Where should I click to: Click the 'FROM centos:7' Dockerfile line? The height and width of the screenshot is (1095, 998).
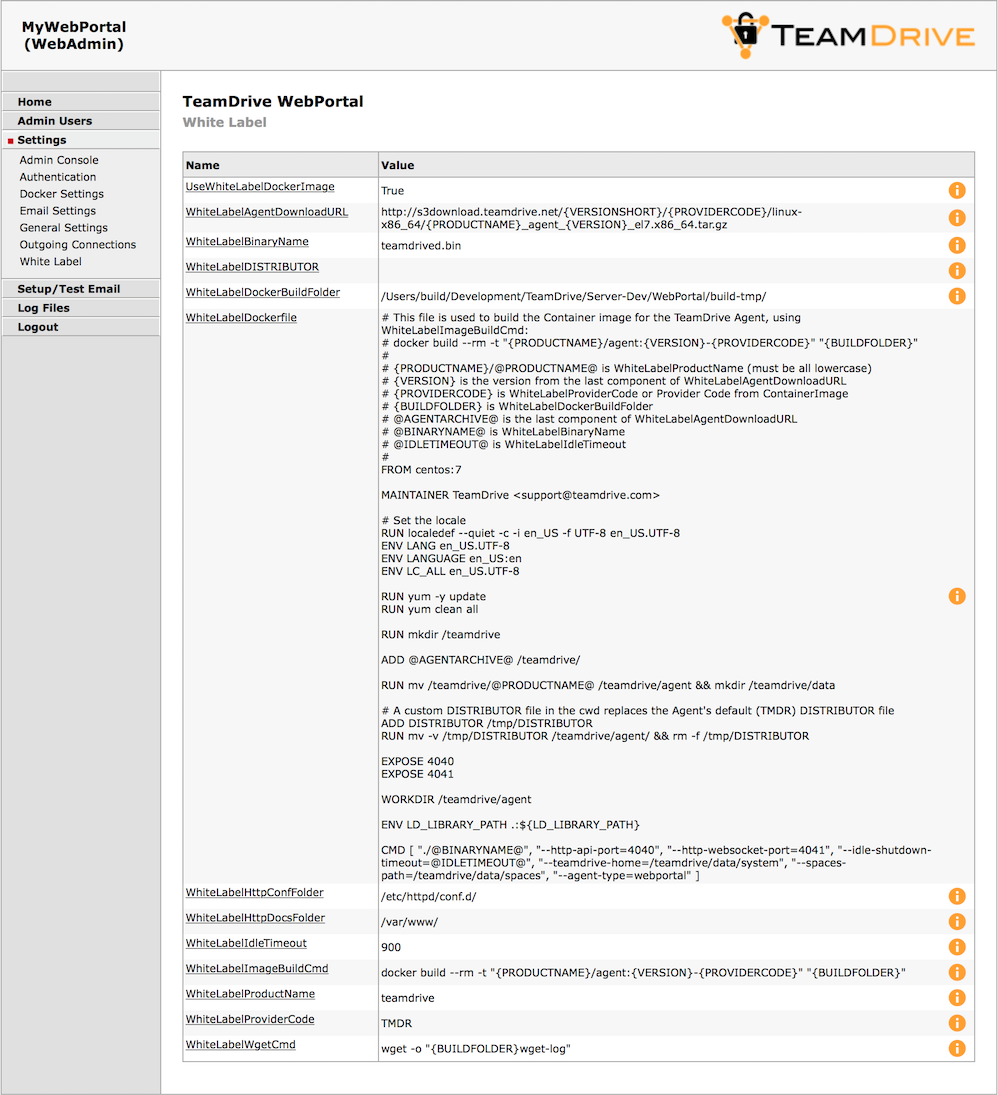coord(421,470)
